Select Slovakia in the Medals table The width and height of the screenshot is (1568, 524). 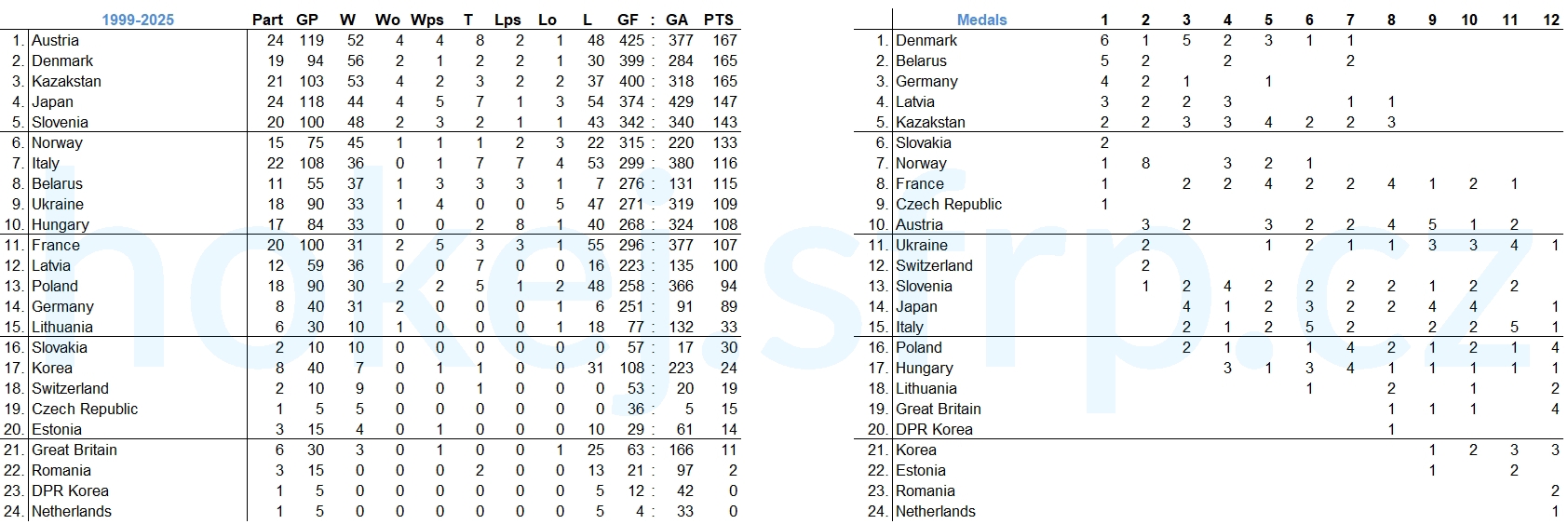(924, 142)
